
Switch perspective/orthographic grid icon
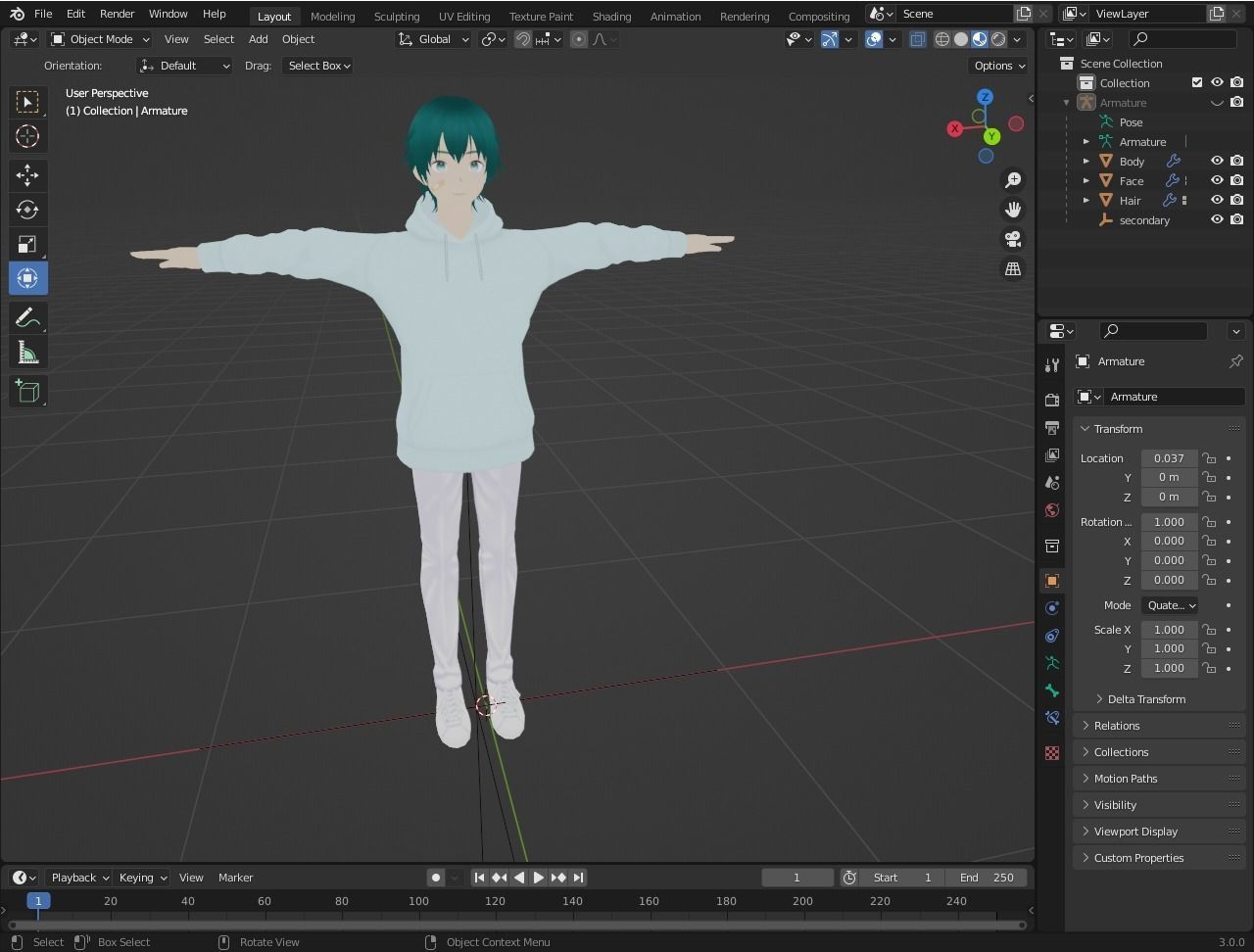click(x=1013, y=268)
